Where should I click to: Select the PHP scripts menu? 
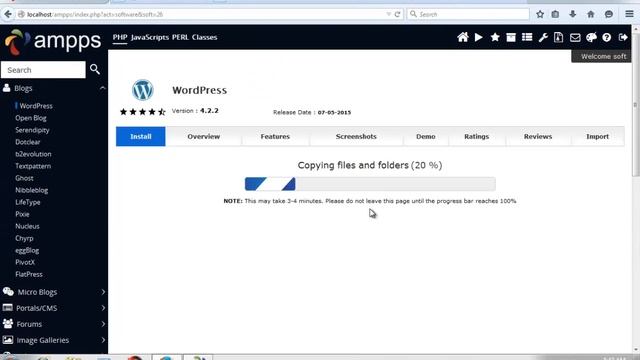tap(120, 37)
